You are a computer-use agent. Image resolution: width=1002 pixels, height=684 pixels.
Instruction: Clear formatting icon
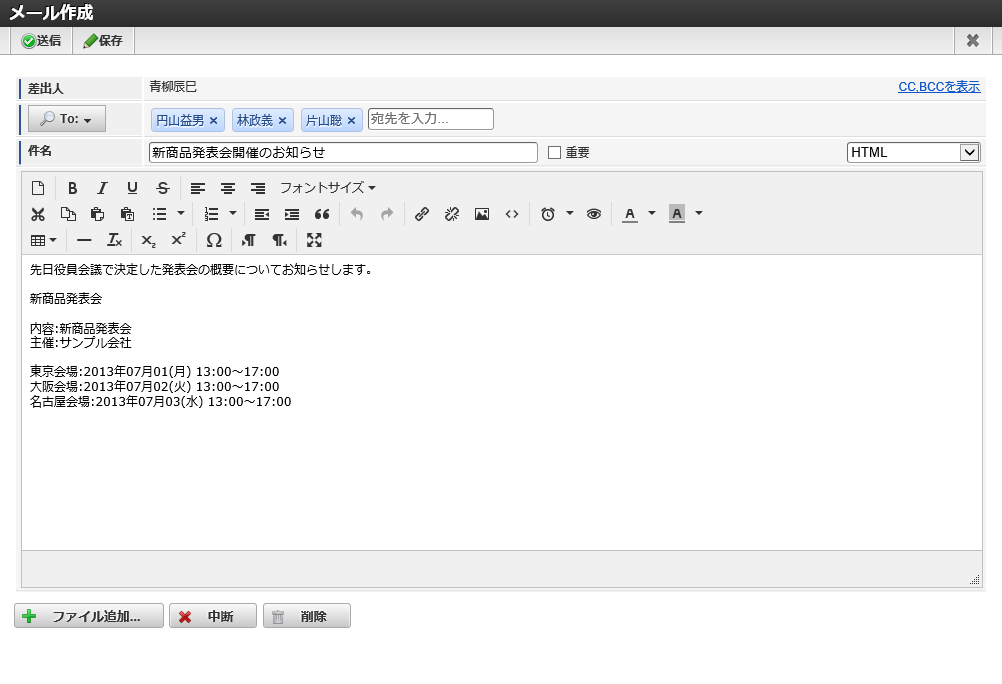114,240
